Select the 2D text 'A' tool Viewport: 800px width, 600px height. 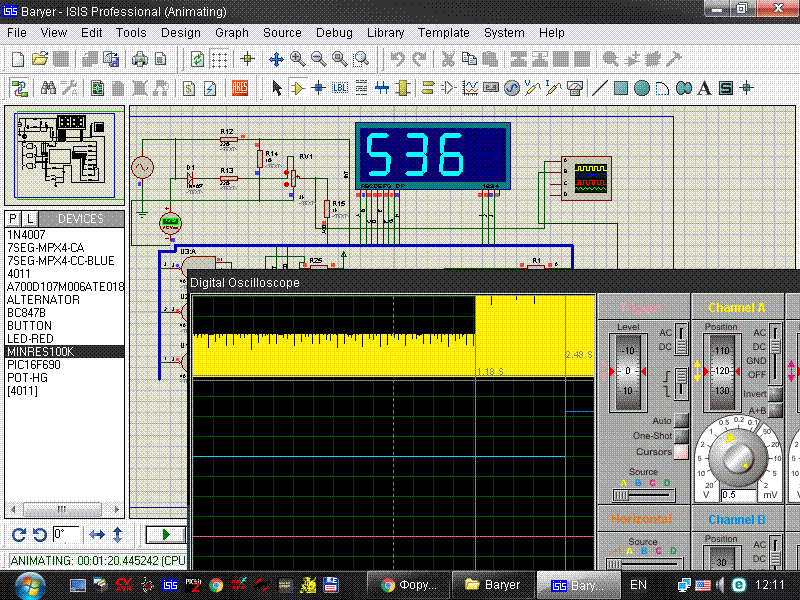click(x=704, y=88)
